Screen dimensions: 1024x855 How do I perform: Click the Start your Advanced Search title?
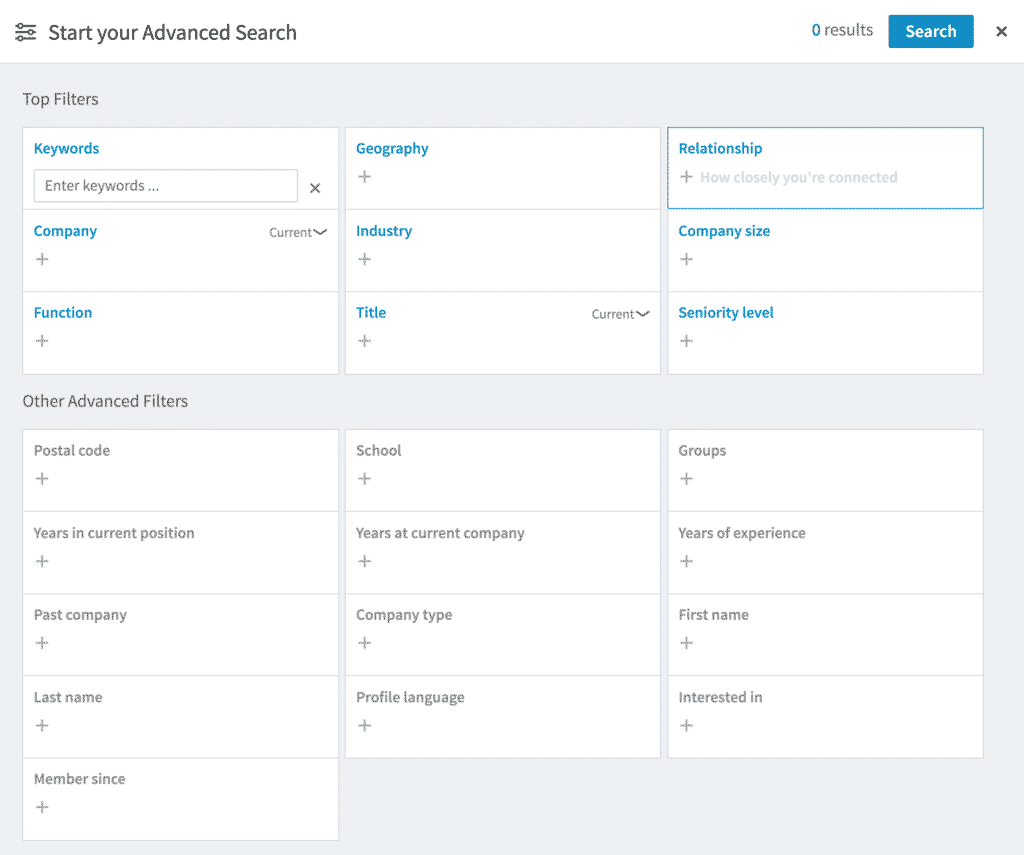point(172,33)
